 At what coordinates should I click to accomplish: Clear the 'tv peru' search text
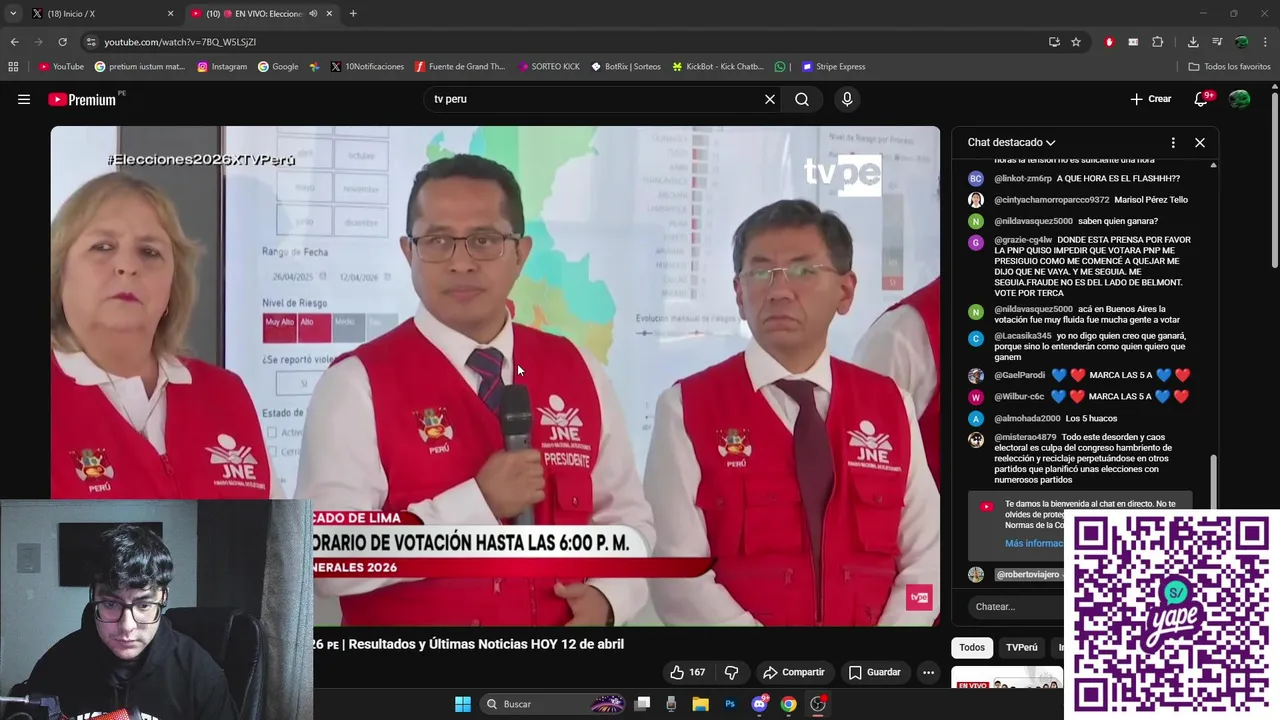point(770,99)
